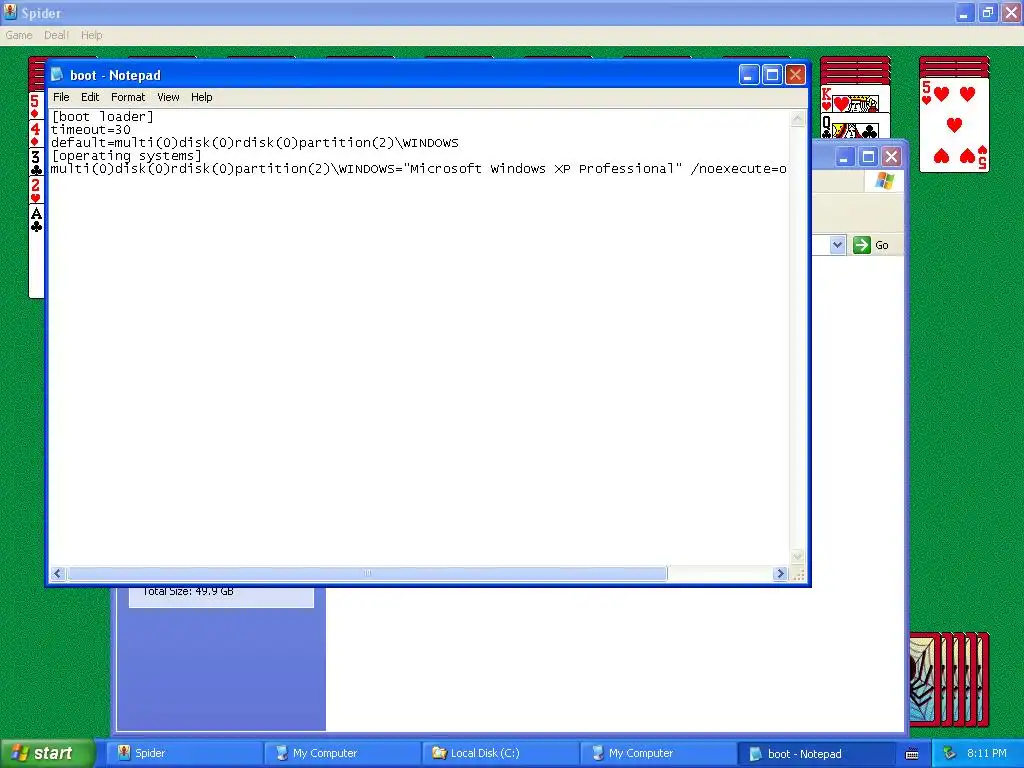Click the Spider title bar icon
Viewport: 1024px width, 768px height.
[10, 12]
